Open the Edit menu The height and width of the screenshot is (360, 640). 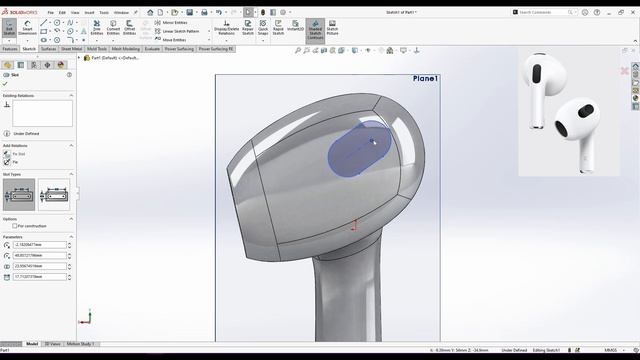click(x=62, y=13)
